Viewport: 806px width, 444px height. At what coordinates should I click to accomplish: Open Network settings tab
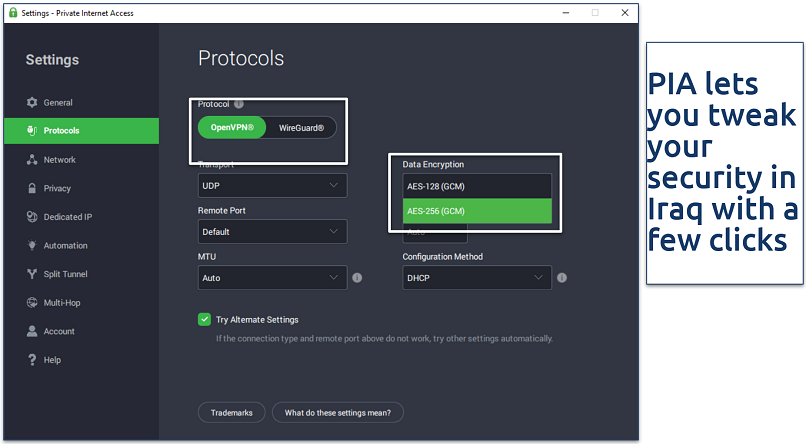tap(81, 160)
